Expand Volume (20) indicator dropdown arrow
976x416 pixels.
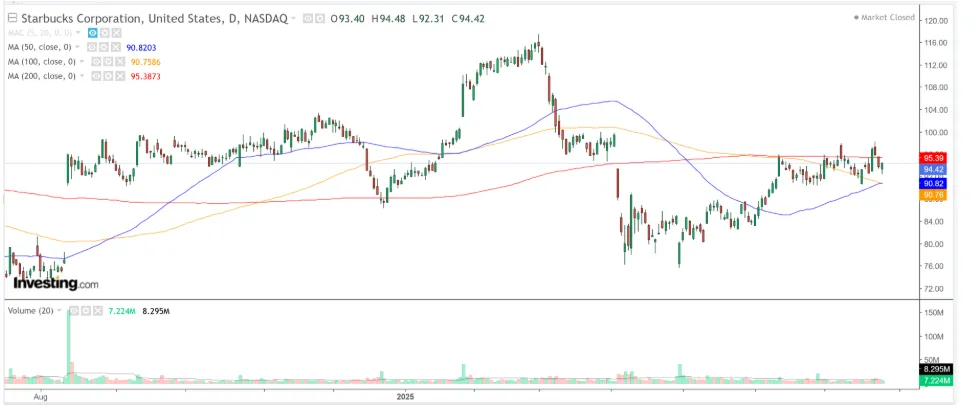(x=59, y=311)
